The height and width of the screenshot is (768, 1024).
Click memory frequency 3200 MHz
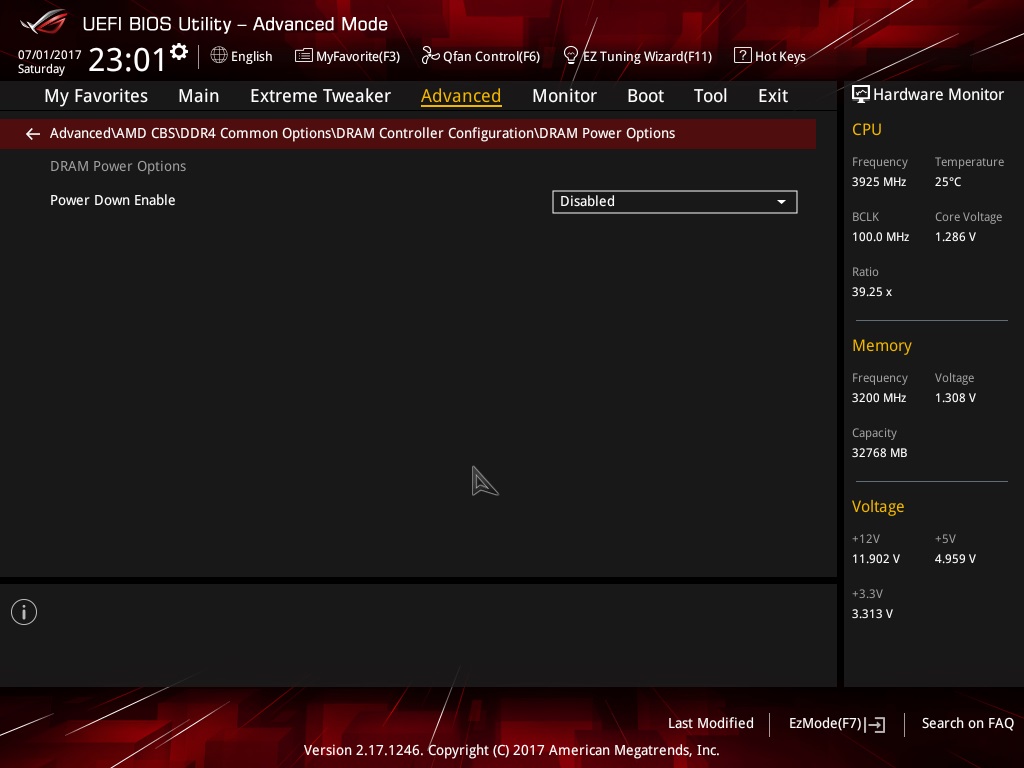[x=879, y=398]
